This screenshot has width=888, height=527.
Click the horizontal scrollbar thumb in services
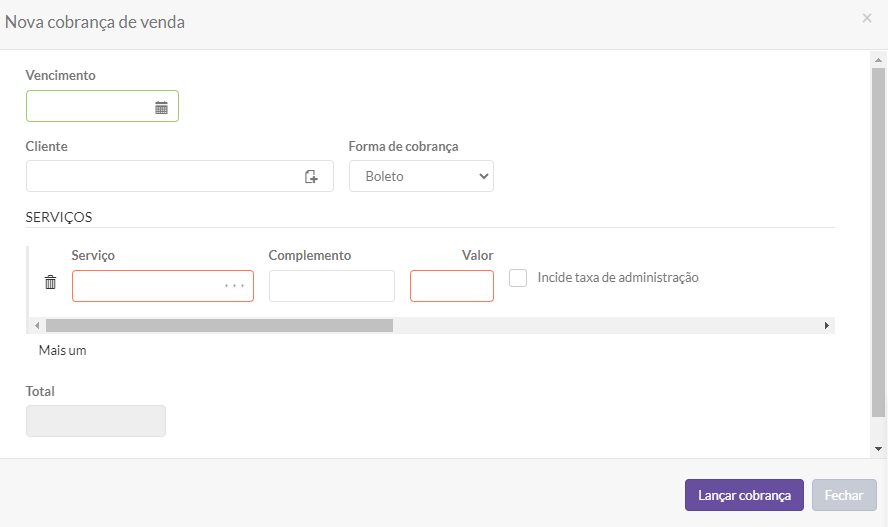click(x=219, y=325)
